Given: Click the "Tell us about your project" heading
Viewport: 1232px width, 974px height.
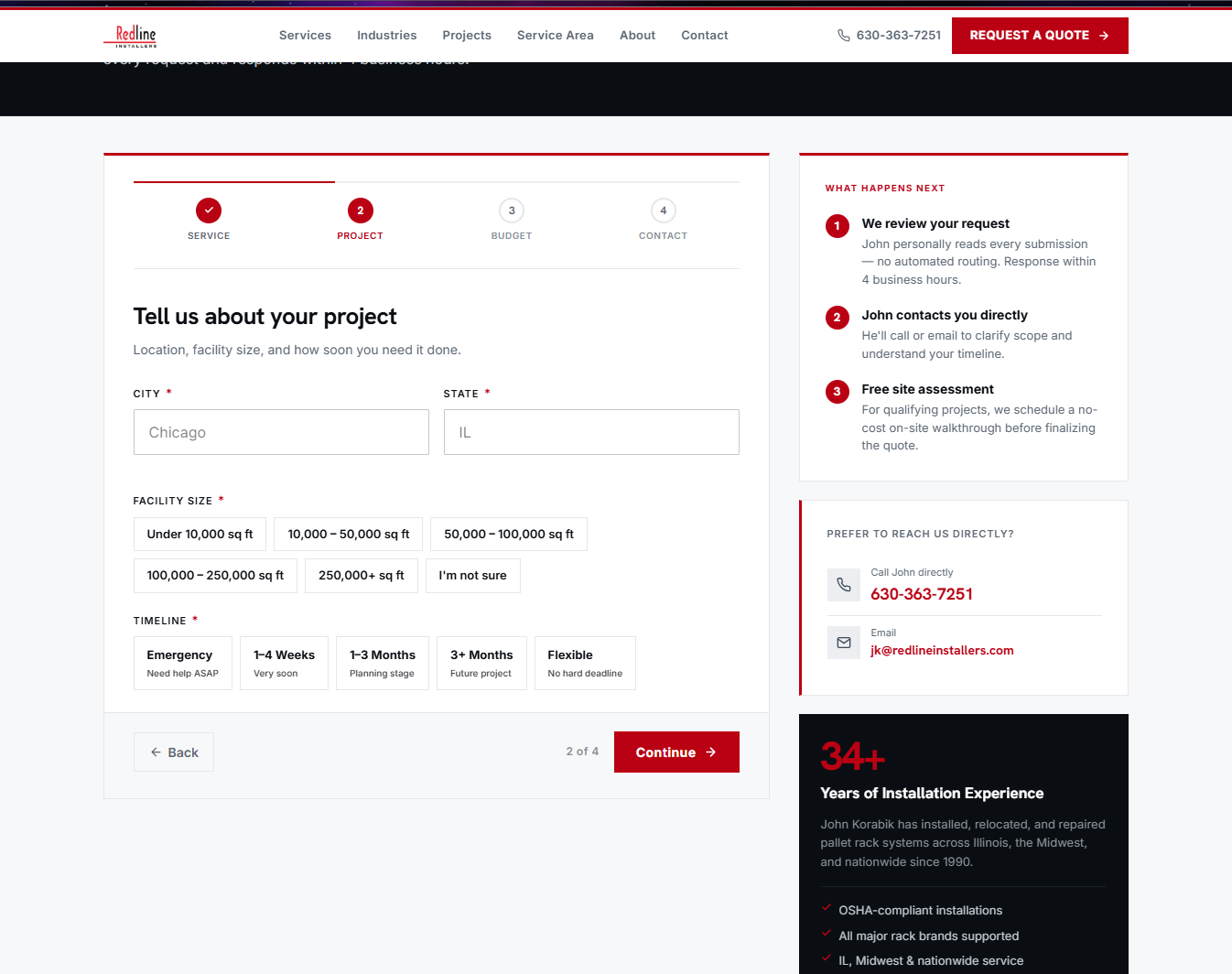Looking at the screenshot, I should point(265,317).
